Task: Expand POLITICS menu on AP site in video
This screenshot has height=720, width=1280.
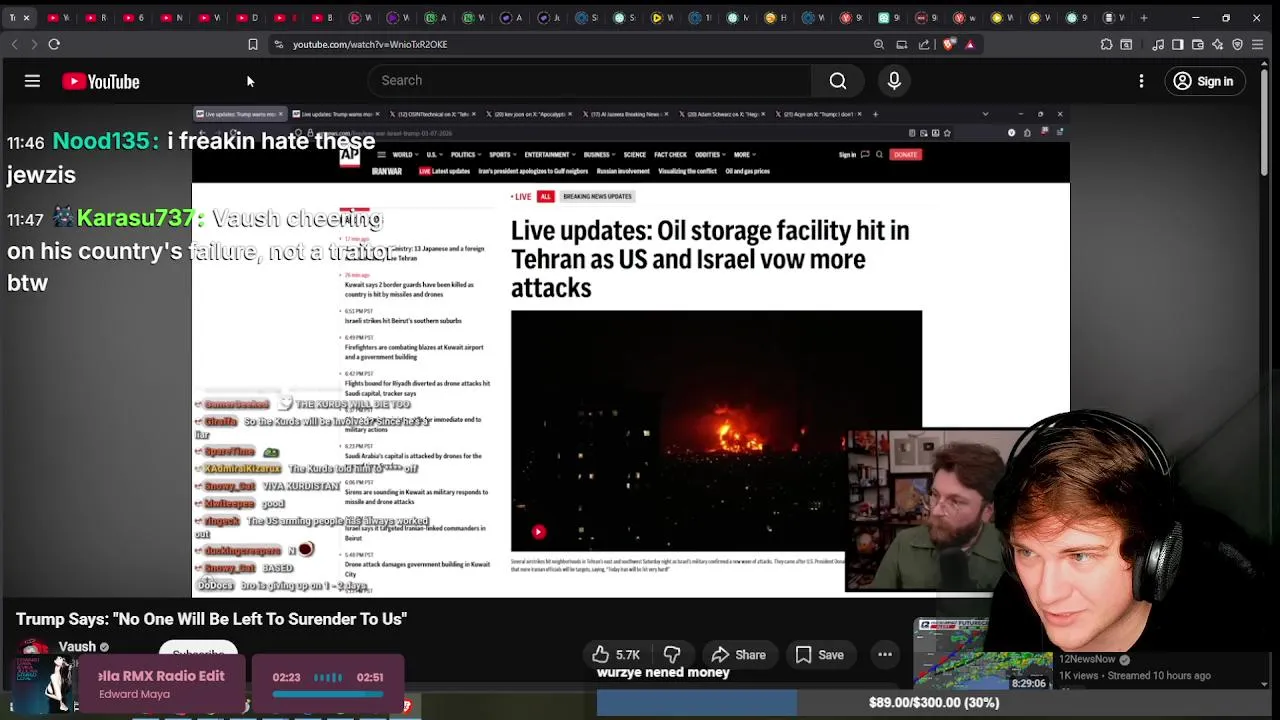Action: 465,155
